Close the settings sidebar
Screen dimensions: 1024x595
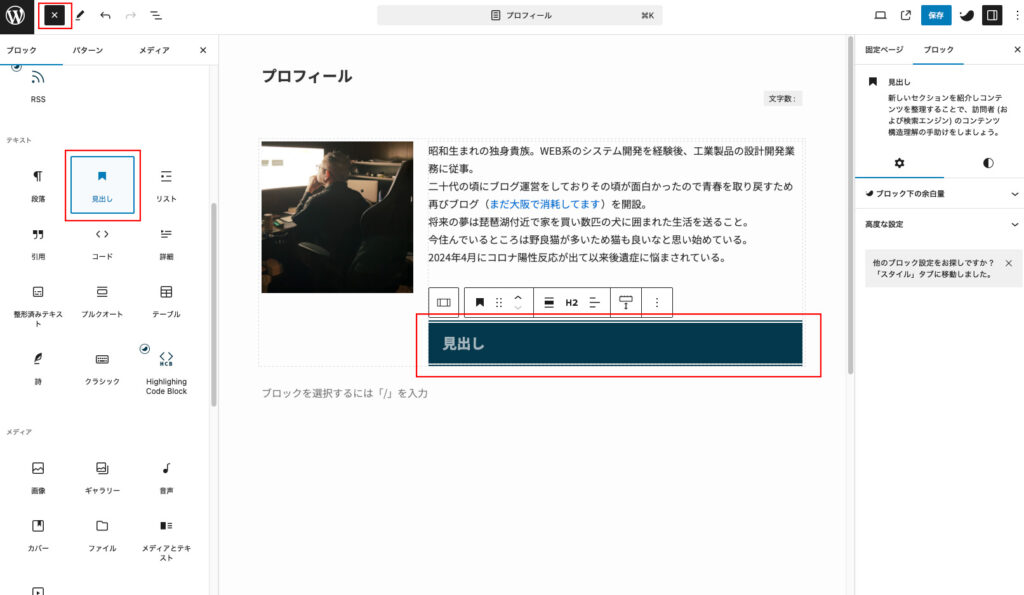coord(1017,50)
